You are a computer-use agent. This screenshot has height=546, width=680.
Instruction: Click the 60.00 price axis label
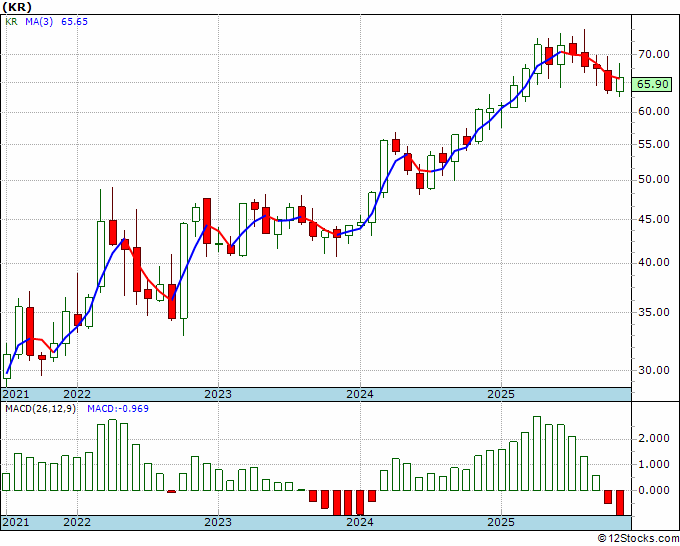[654, 112]
